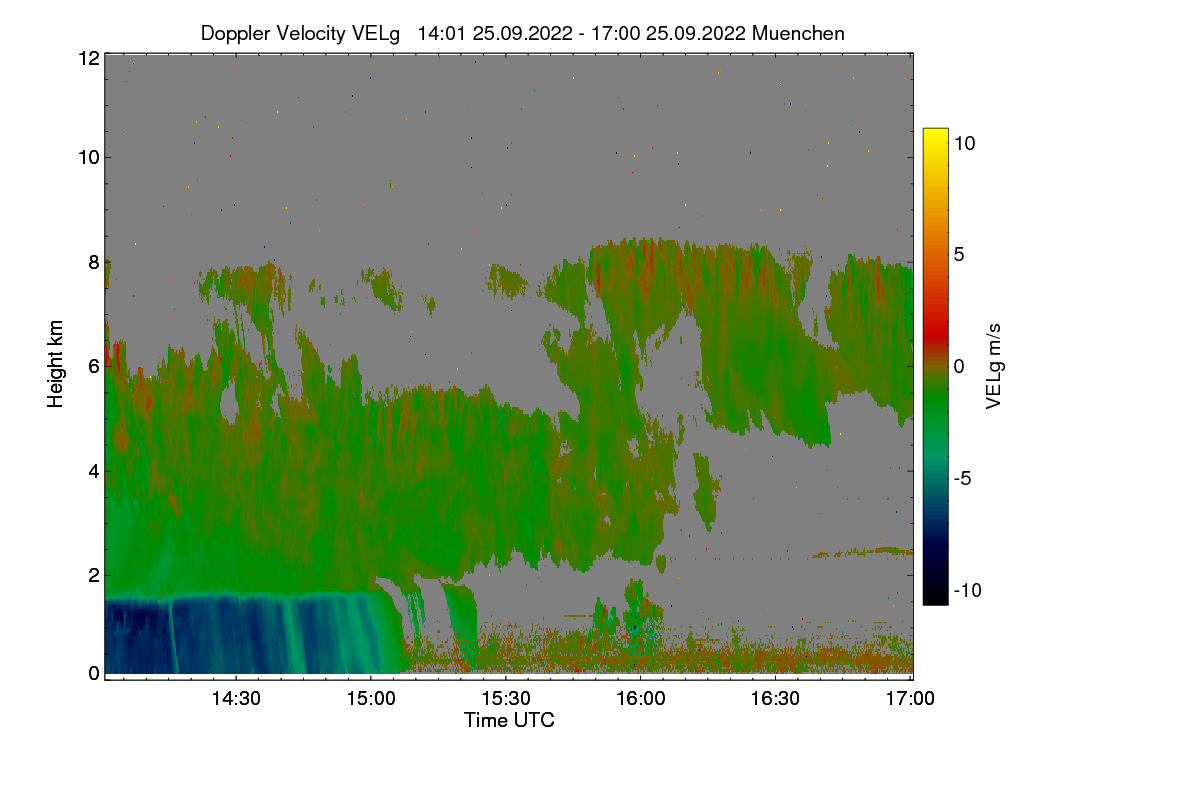Viewport: 1200px width, 800px height.
Task: Click the height axis label 2
Action: (94, 574)
